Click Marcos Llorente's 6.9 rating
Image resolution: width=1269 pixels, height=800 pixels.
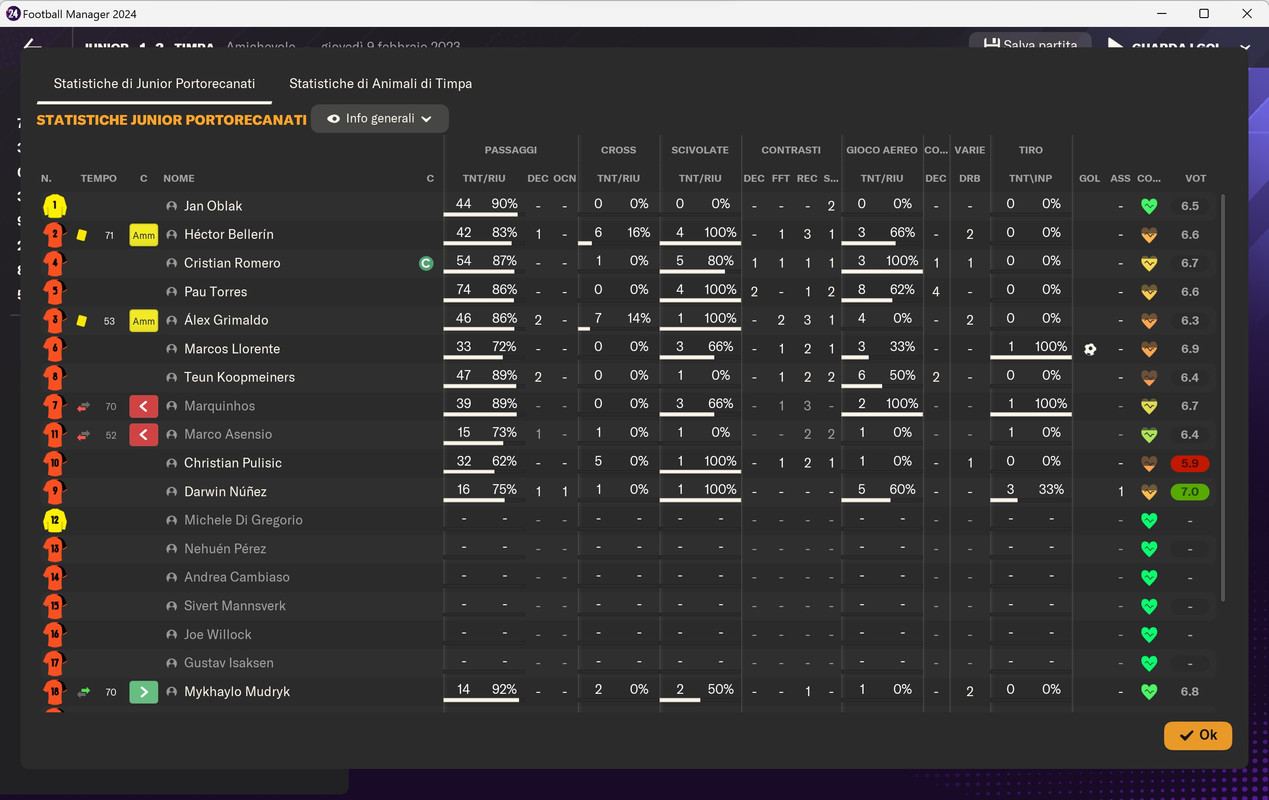[1190, 349]
